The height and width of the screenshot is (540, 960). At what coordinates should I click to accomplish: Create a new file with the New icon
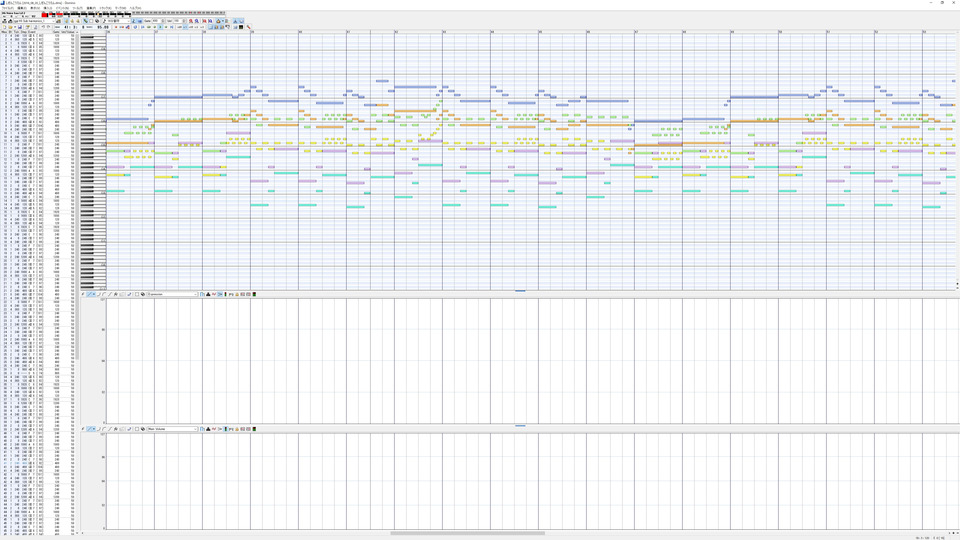click(4, 27)
